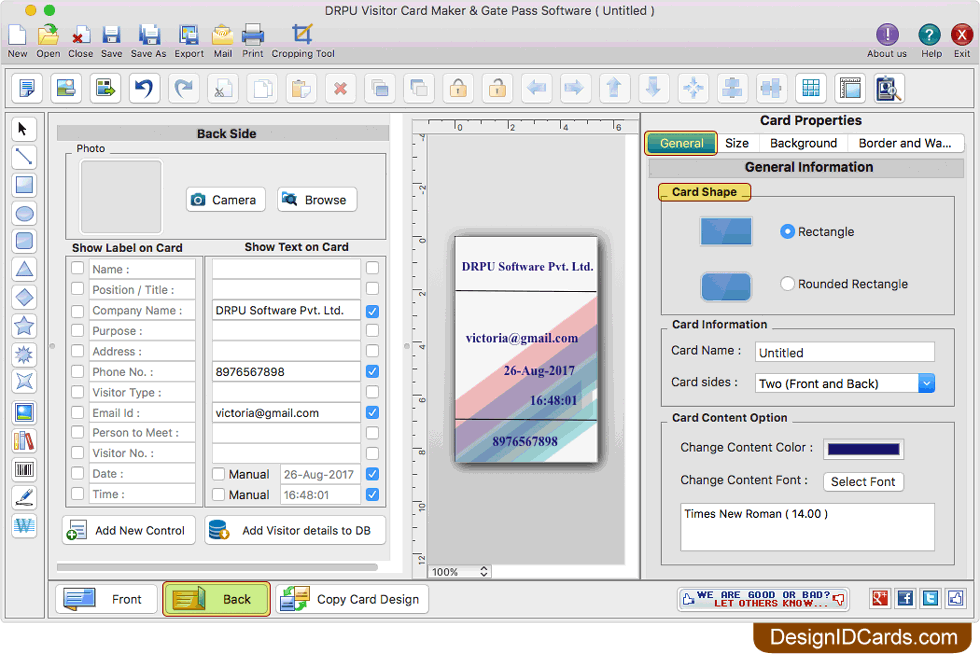Click the Email Id text field
This screenshot has height=654, width=980.
(286, 413)
